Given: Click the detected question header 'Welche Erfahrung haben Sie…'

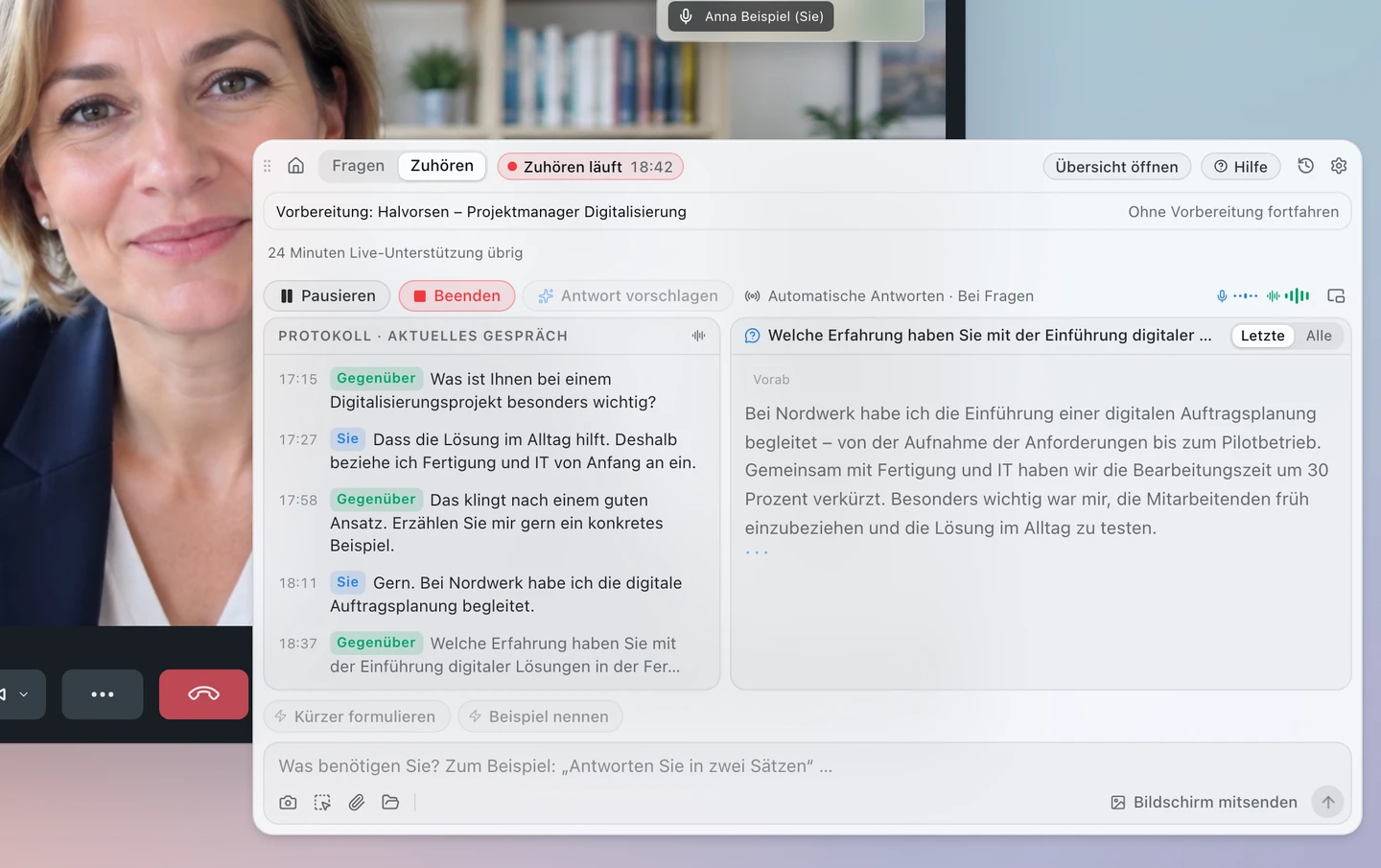Looking at the screenshot, I should tap(978, 336).
